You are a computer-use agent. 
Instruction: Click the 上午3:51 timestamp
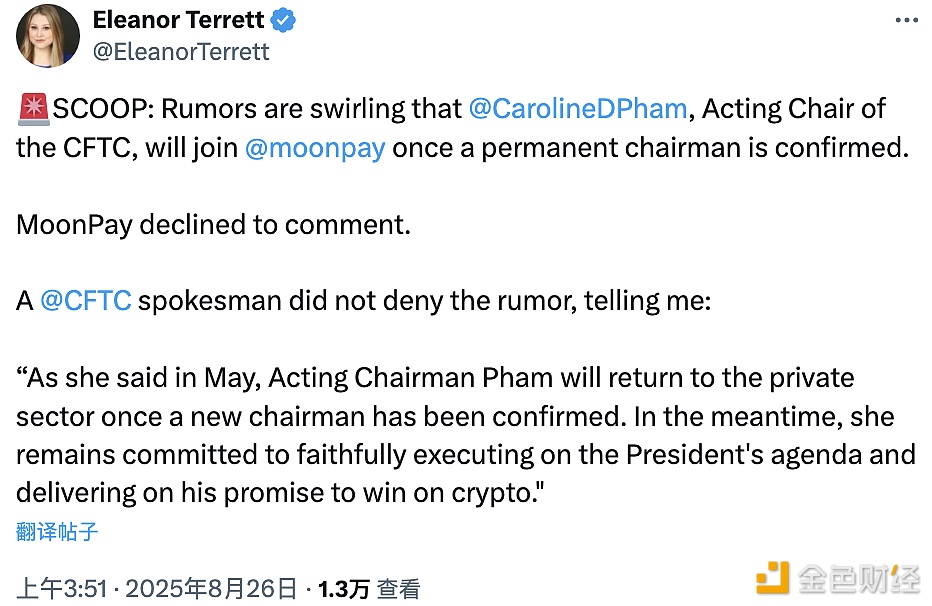[61, 589]
